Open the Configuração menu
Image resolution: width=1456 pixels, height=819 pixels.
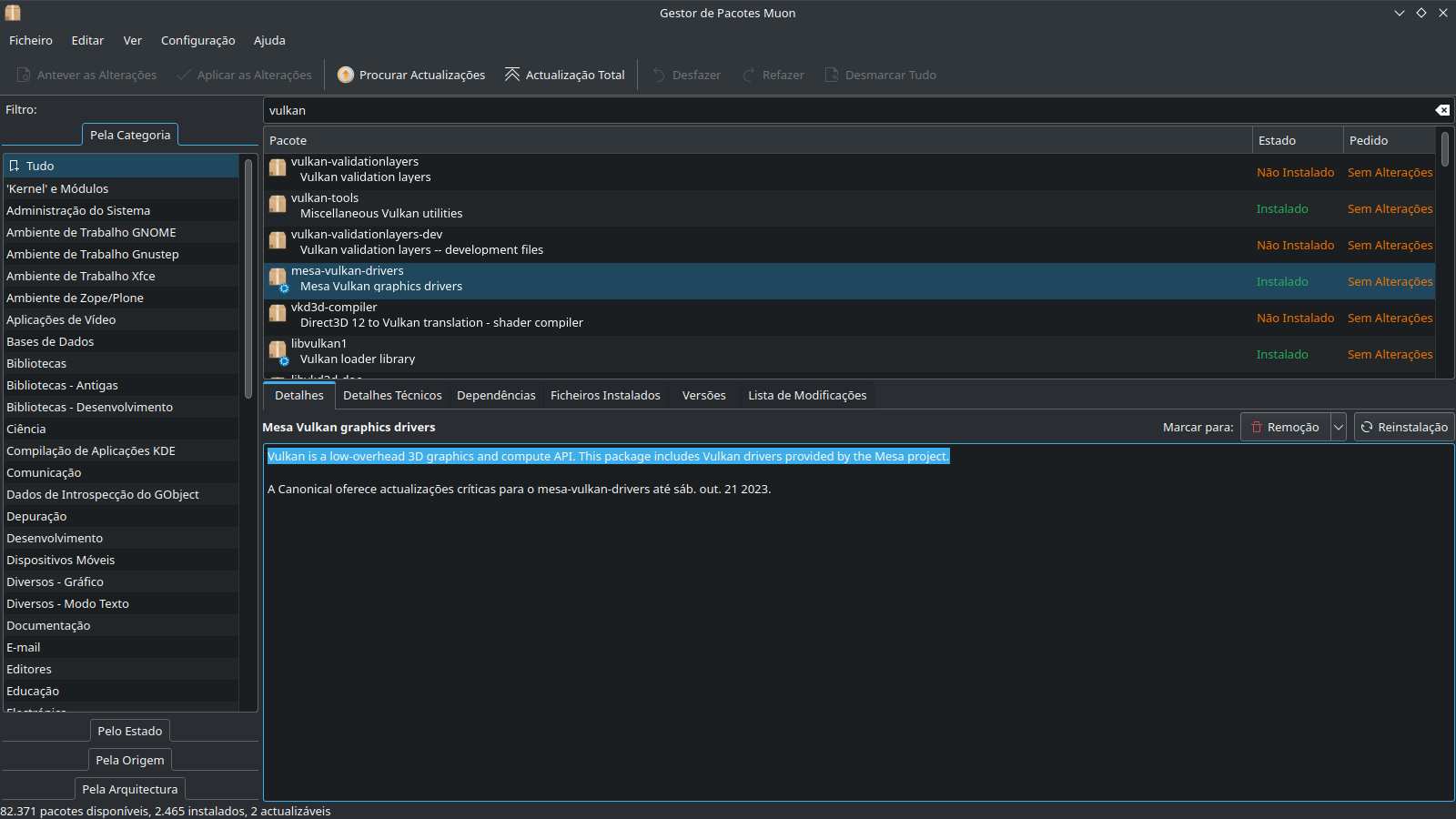coord(197,40)
